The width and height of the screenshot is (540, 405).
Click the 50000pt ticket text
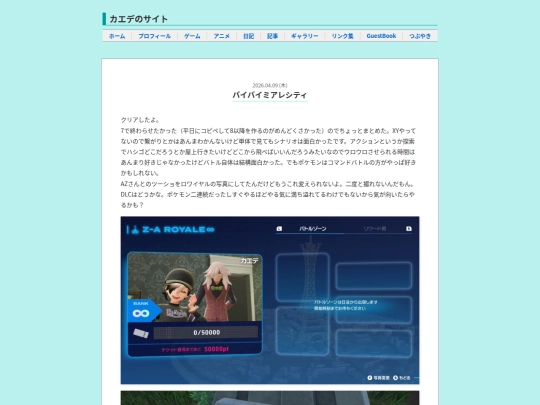click(216, 349)
